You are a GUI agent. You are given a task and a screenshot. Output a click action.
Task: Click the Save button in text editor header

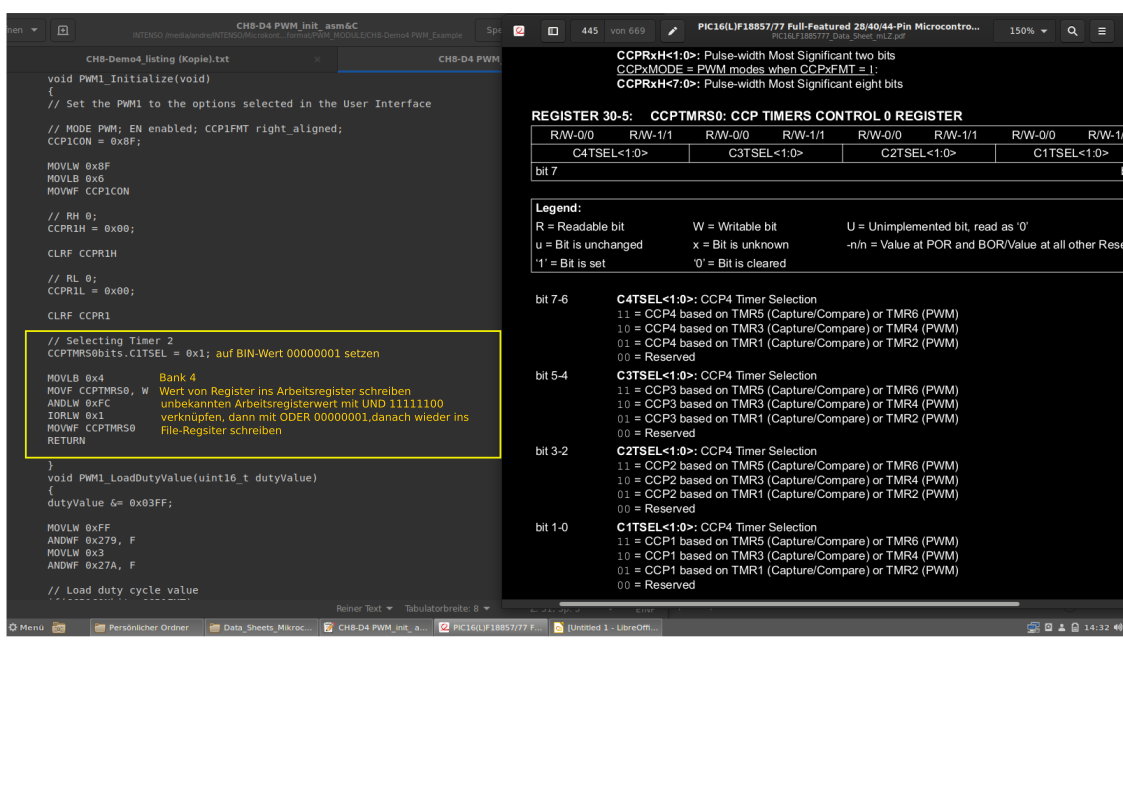click(490, 30)
